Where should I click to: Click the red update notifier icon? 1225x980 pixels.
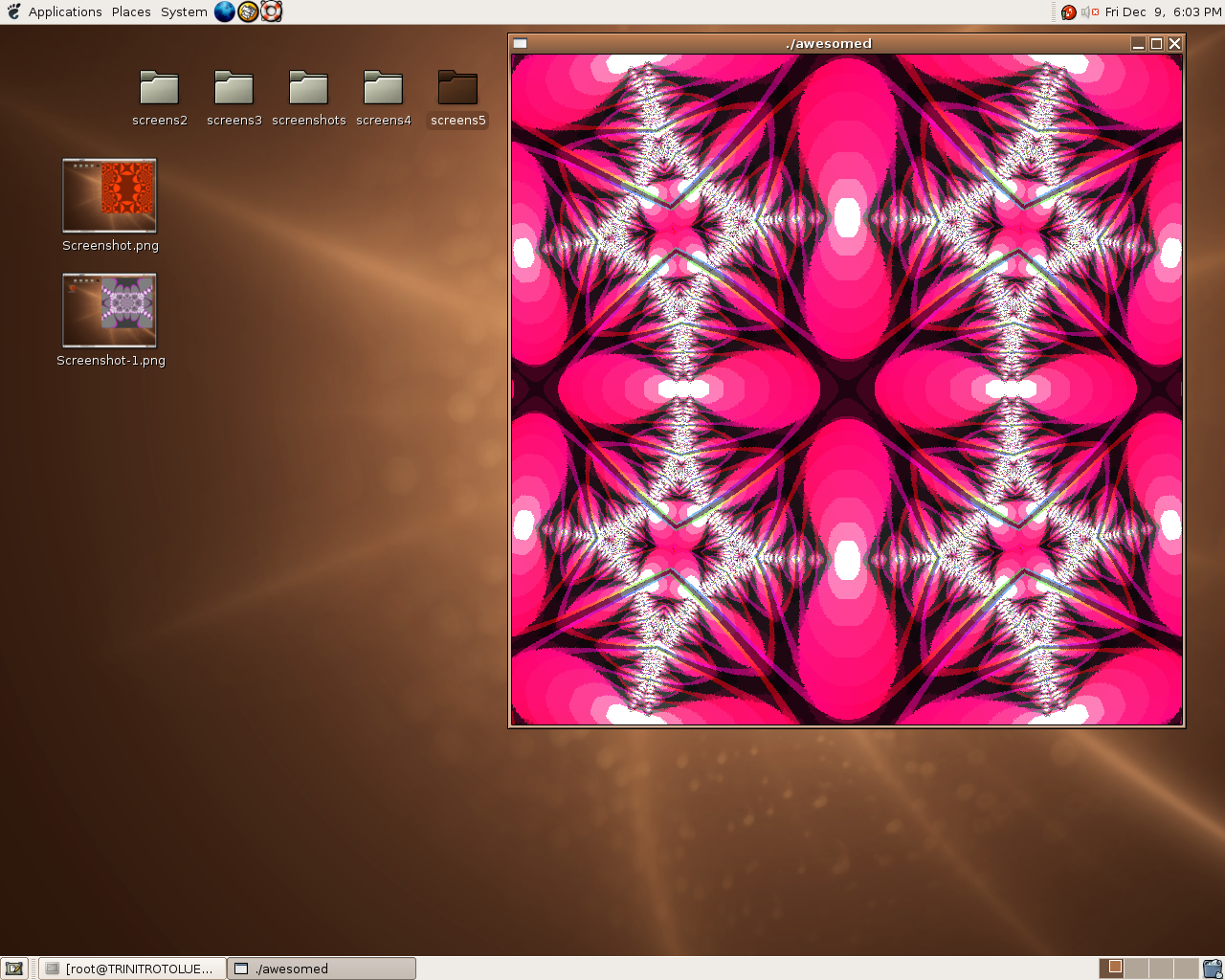(x=1069, y=12)
